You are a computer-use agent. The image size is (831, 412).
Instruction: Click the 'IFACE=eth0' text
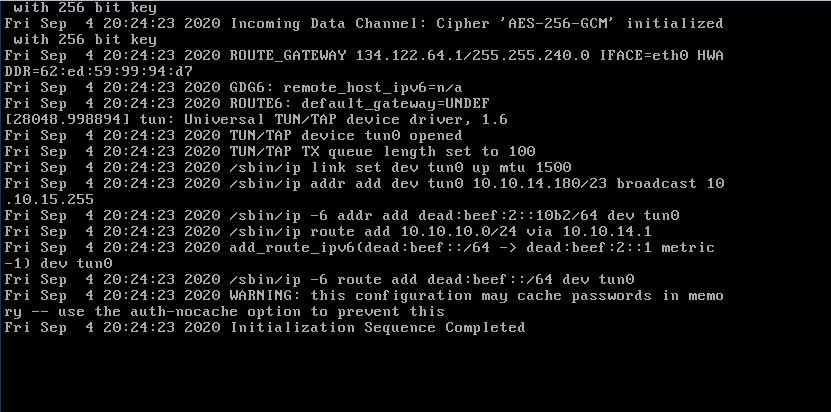tap(637, 55)
